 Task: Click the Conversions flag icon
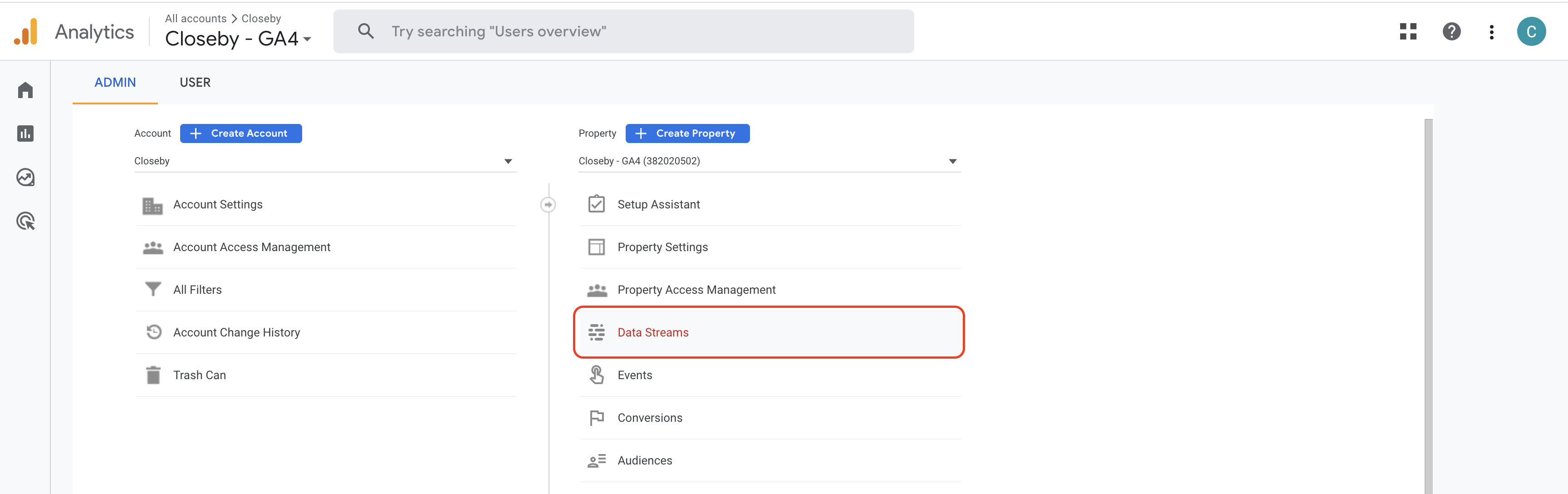pyautogui.click(x=597, y=418)
